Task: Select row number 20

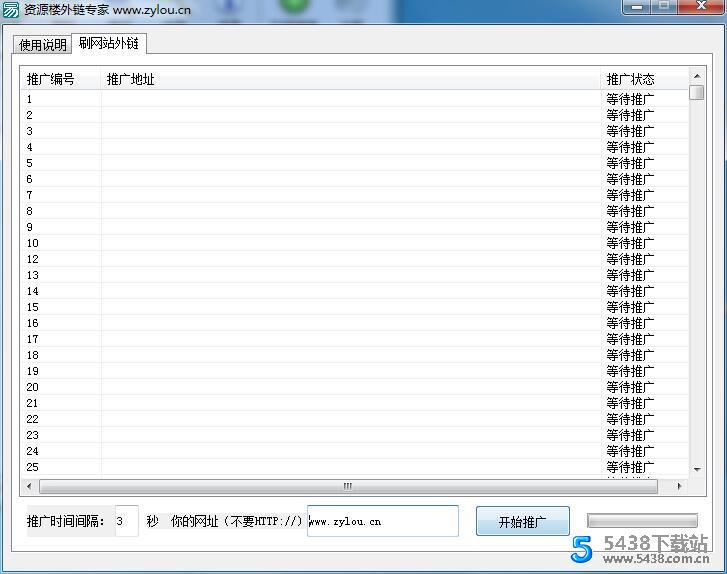Action: pyautogui.click(x=355, y=387)
